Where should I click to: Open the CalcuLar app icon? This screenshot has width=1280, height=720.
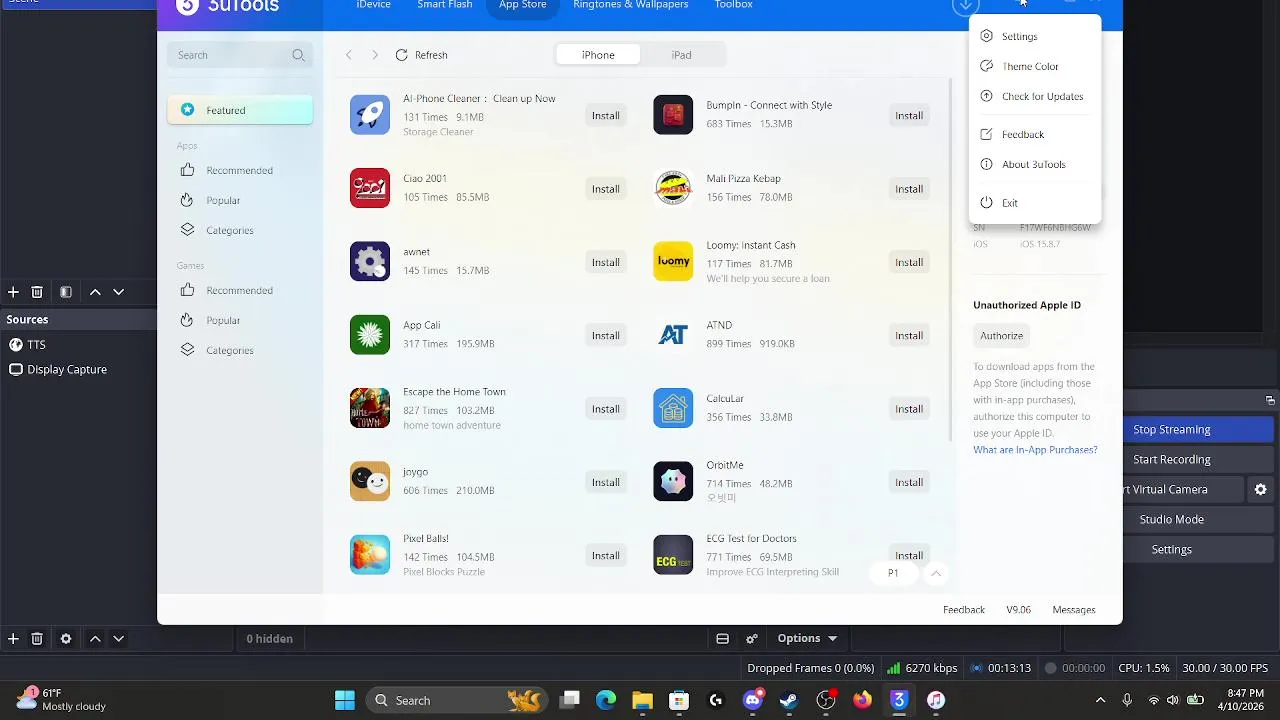[673, 408]
